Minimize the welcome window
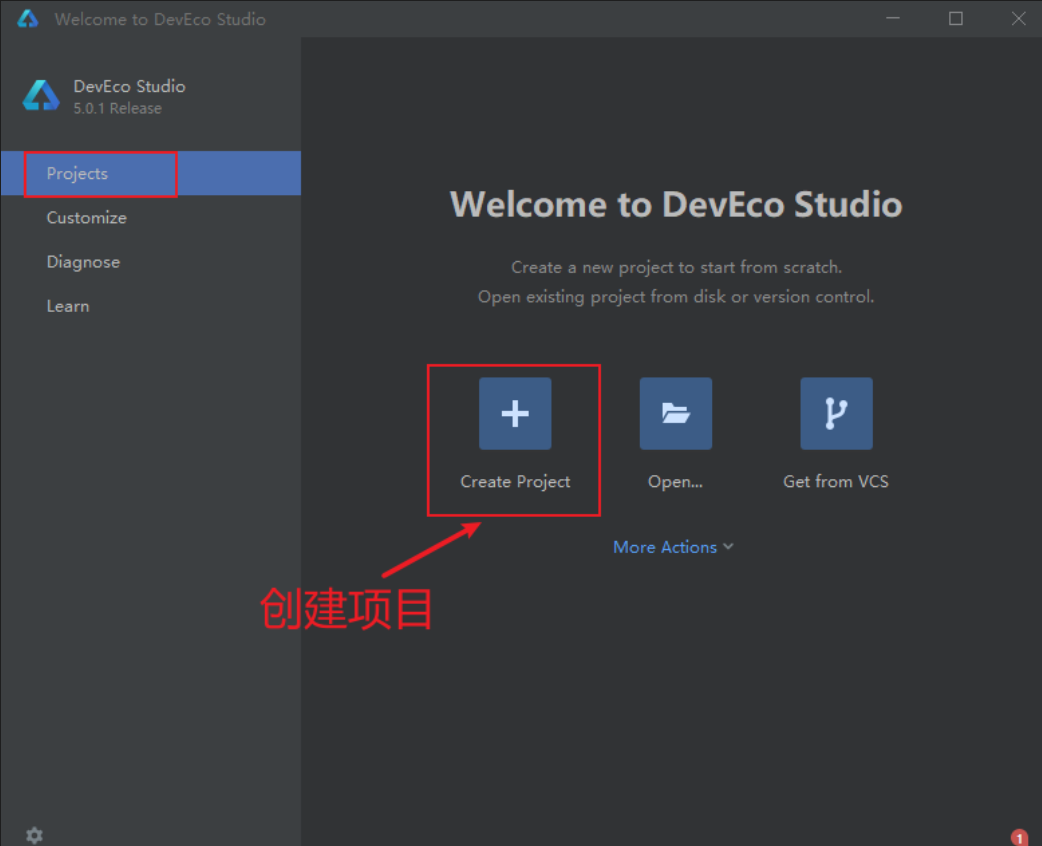This screenshot has height=846, width=1042. tap(892, 19)
